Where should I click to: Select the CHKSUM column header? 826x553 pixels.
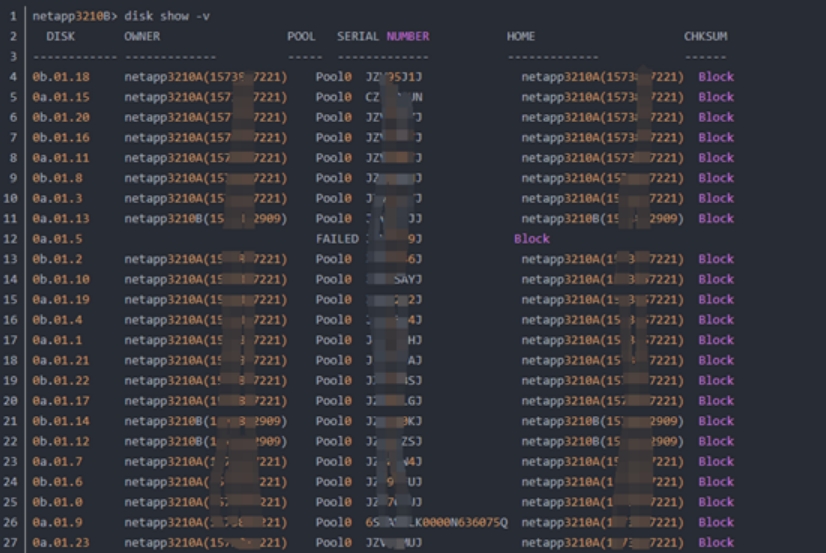click(x=706, y=36)
